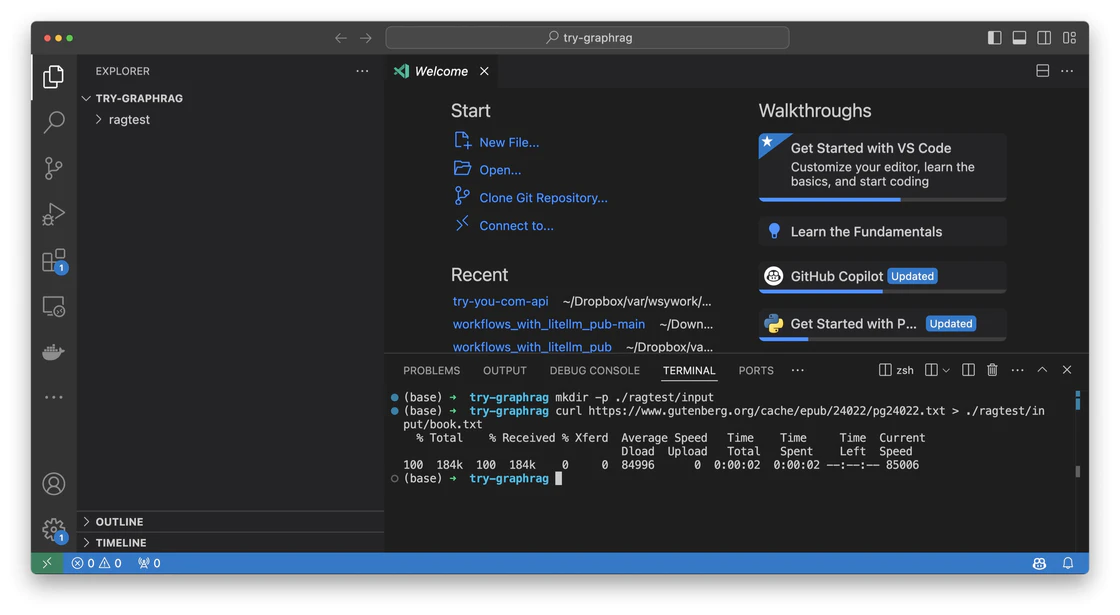Open notifications bell in status bar

1068,563
